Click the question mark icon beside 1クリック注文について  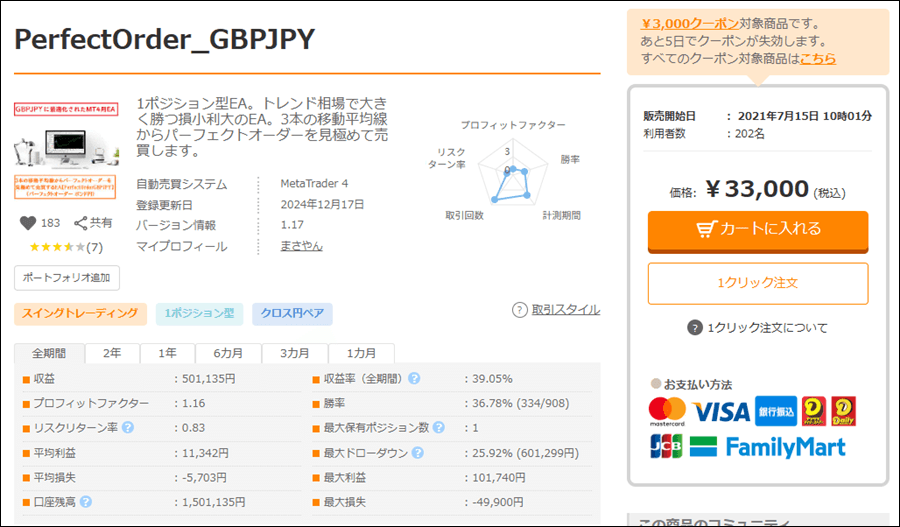[695, 328]
